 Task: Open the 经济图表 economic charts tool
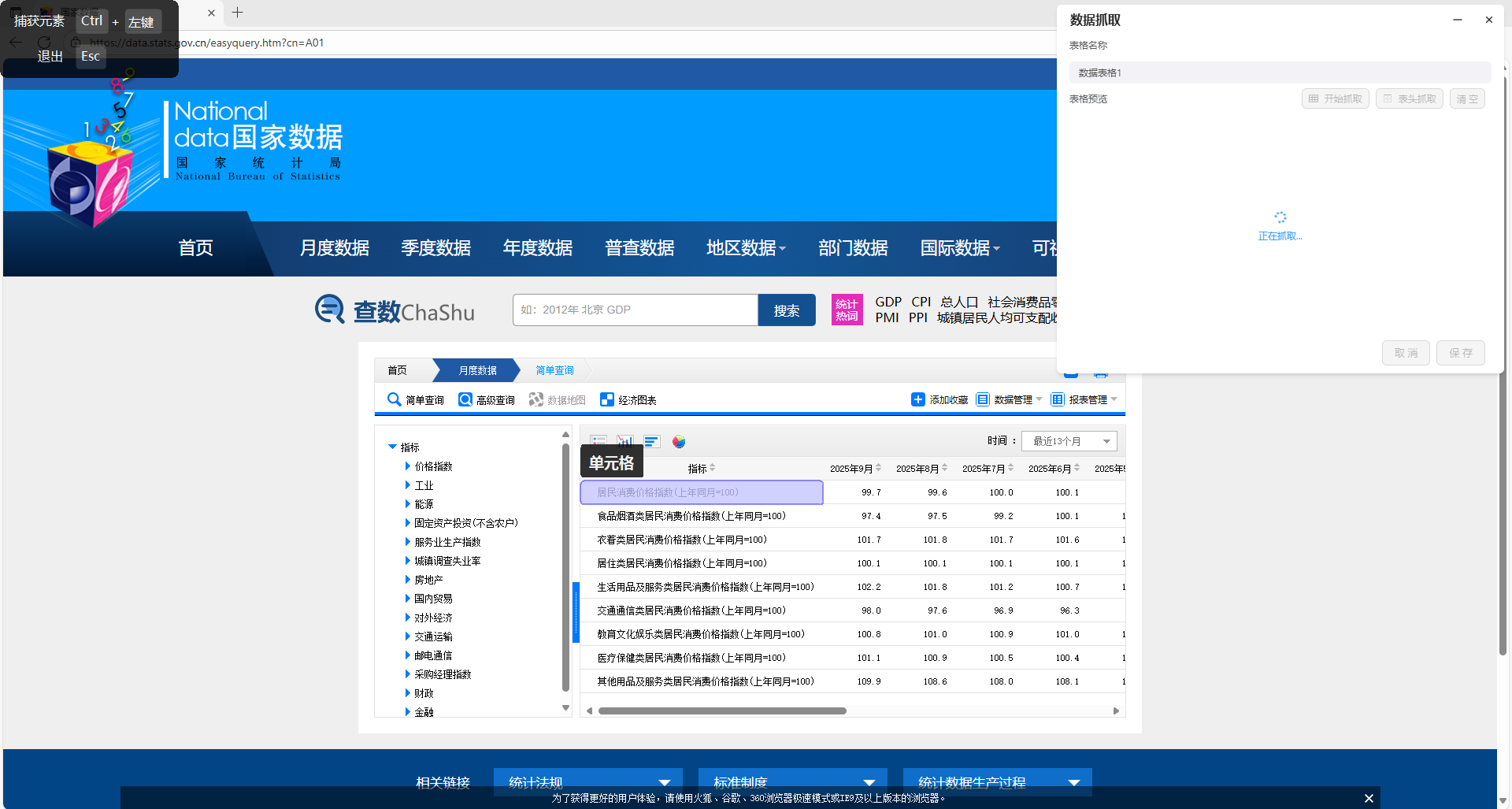coord(628,399)
